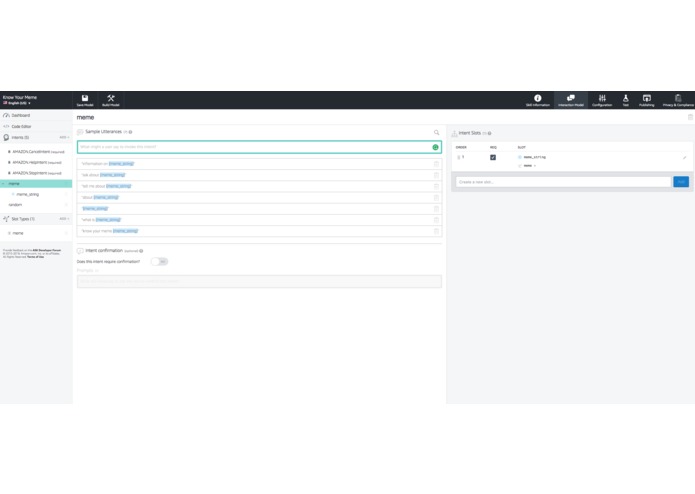Delete the "tell me about {meme_string}" utterance
This screenshot has height=494, width=695.
pyautogui.click(x=436, y=186)
